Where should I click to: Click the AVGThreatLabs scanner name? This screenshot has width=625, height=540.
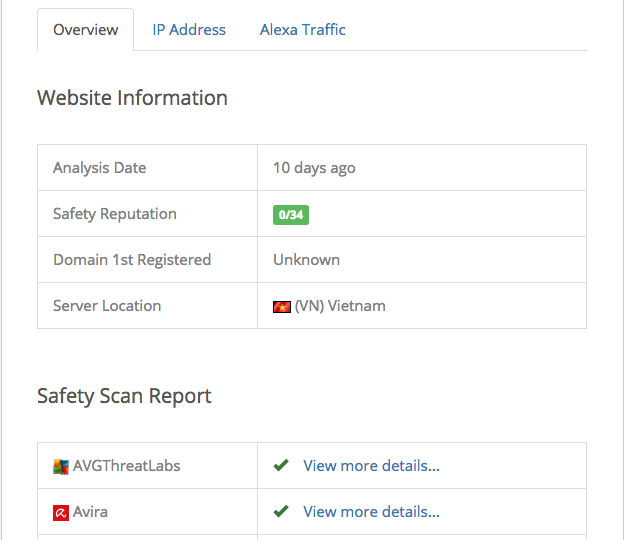pos(127,466)
